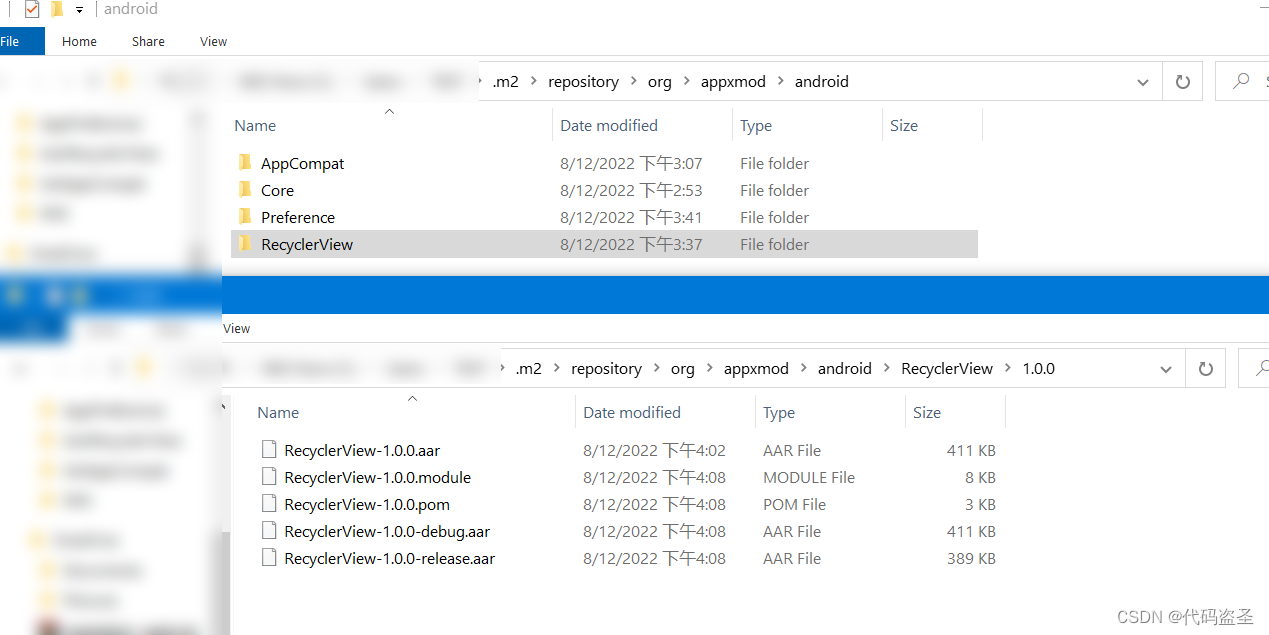Click the MODULE File type cell

point(809,477)
